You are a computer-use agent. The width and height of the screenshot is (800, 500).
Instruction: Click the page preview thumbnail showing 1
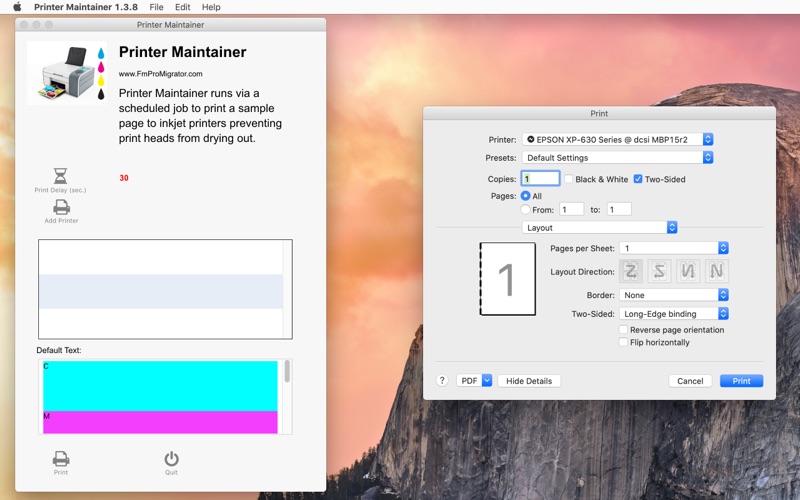[x=508, y=279]
